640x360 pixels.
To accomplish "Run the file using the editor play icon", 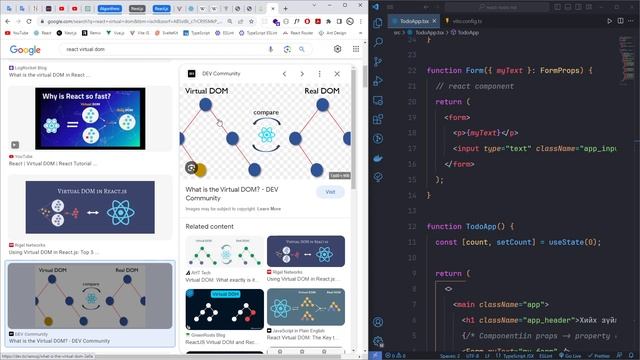I will pyautogui.click(x=609, y=21).
